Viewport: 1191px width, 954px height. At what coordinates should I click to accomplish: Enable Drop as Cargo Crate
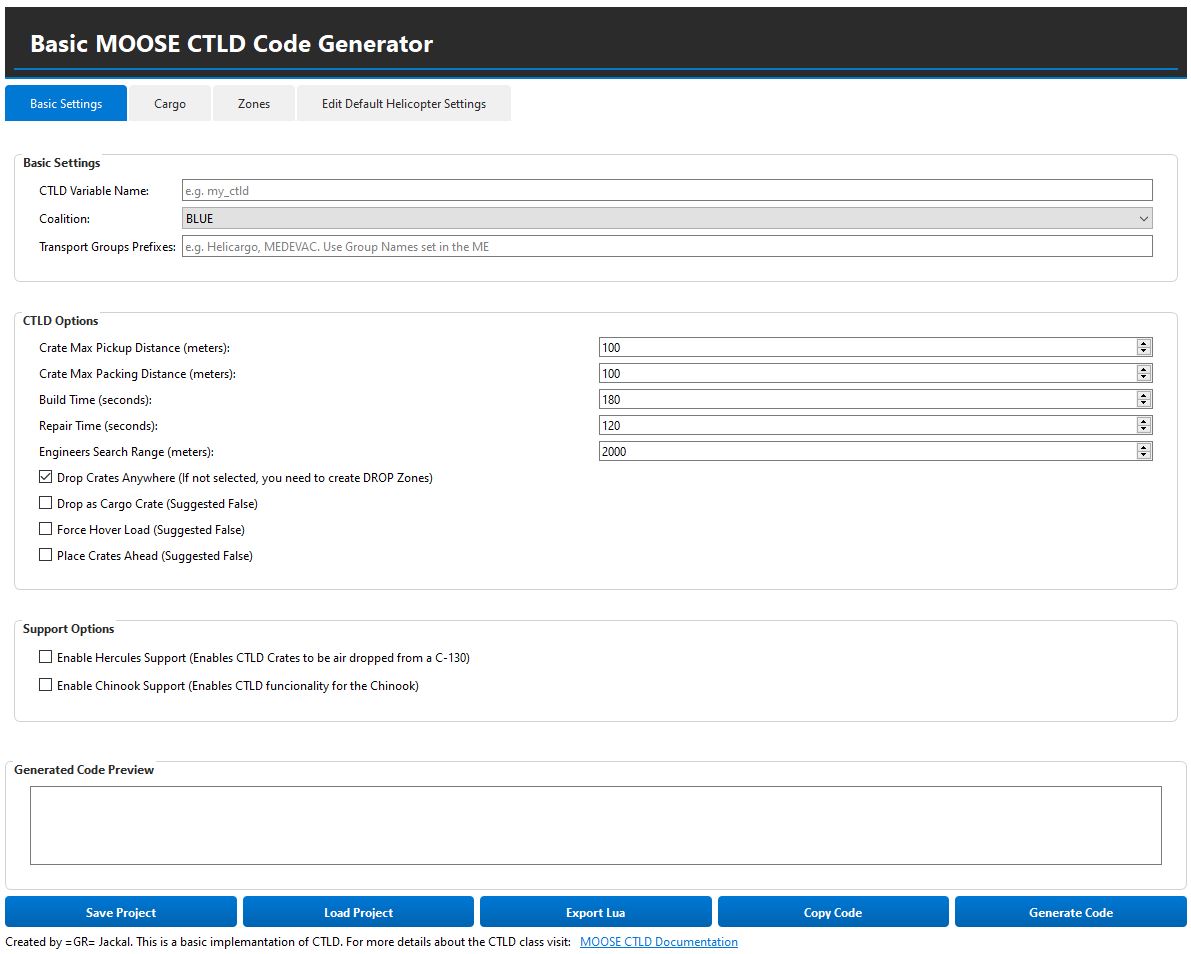point(45,503)
